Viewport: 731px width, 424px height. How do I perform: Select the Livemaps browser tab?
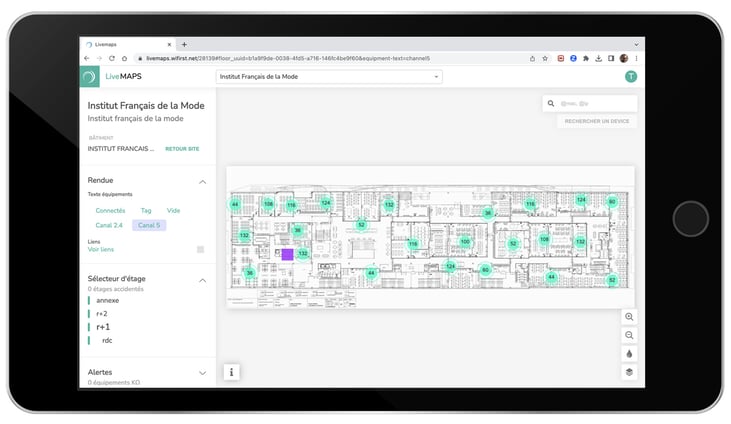[x=129, y=45]
